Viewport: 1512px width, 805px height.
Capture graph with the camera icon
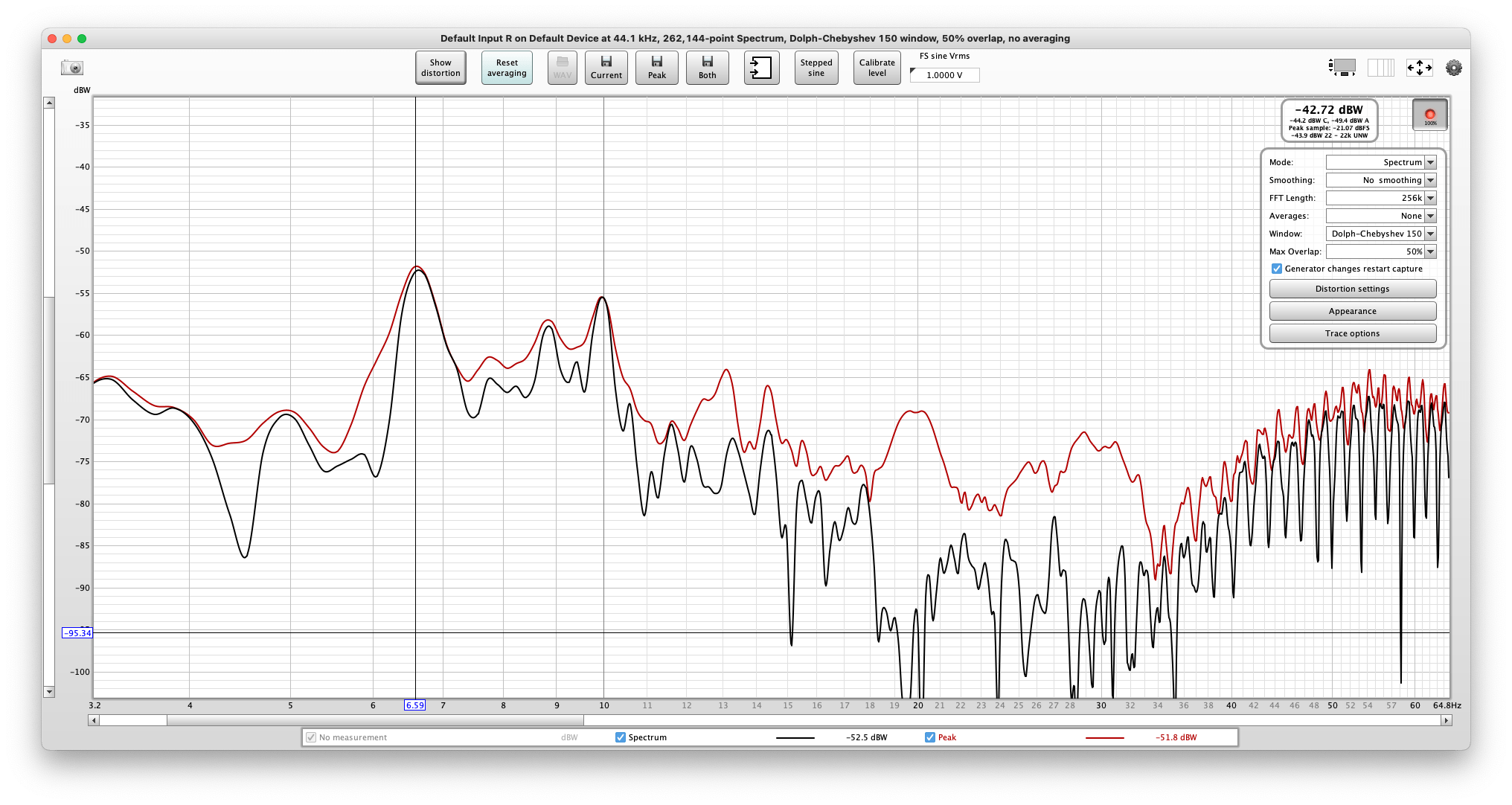[x=72, y=68]
